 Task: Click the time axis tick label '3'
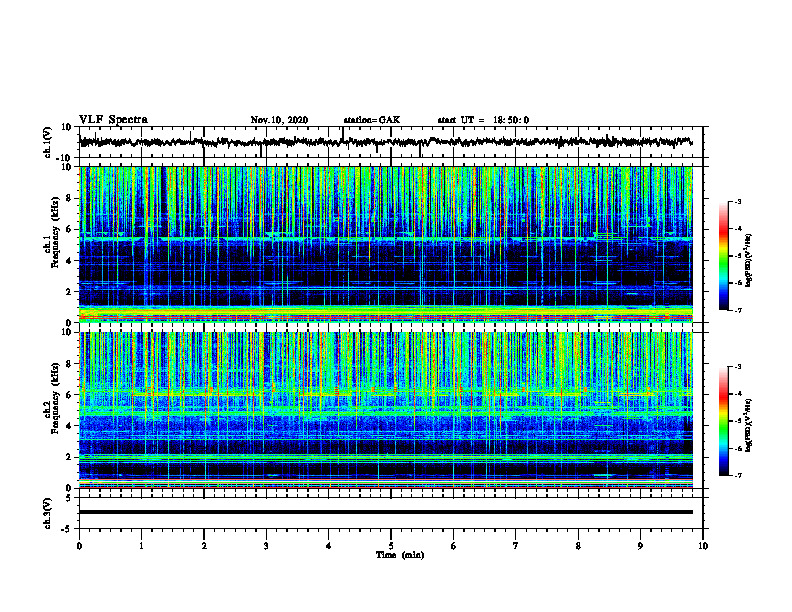click(x=266, y=546)
